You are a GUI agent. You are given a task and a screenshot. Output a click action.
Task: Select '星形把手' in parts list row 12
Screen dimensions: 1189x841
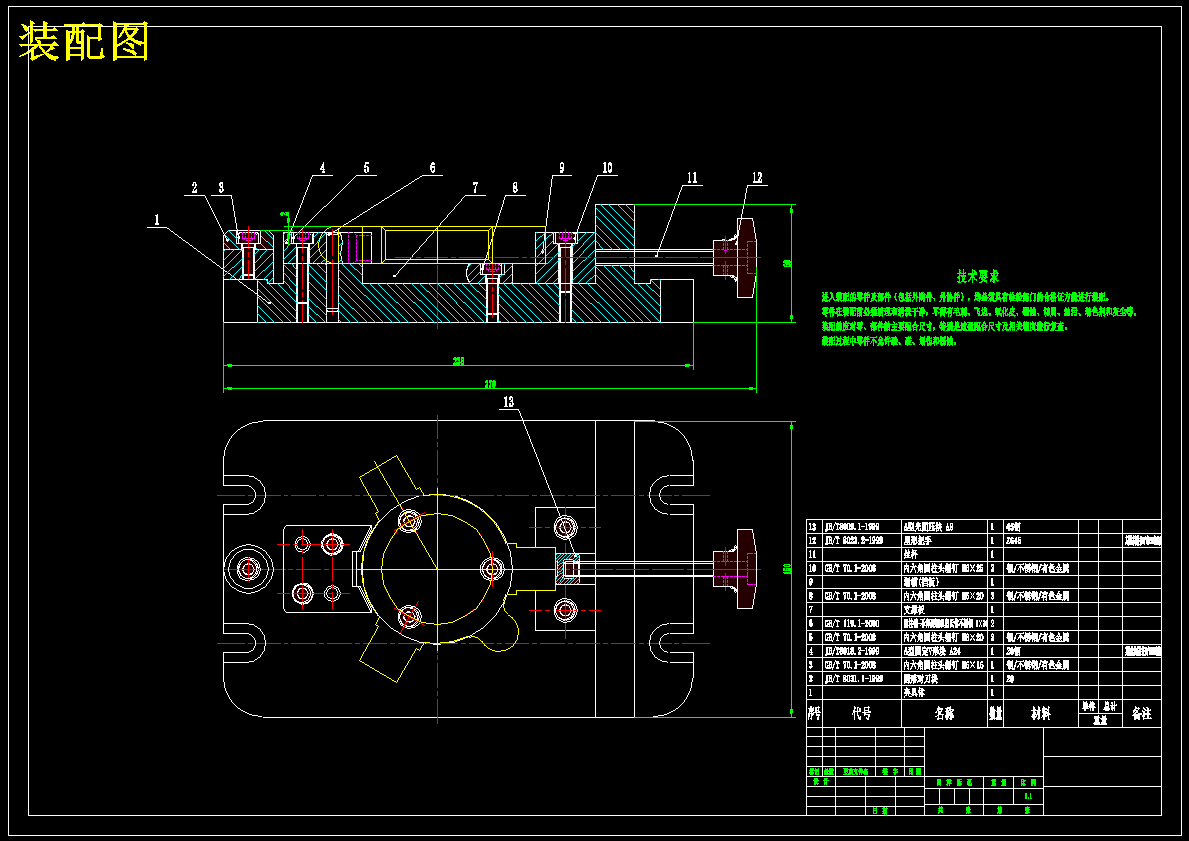point(918,541)
